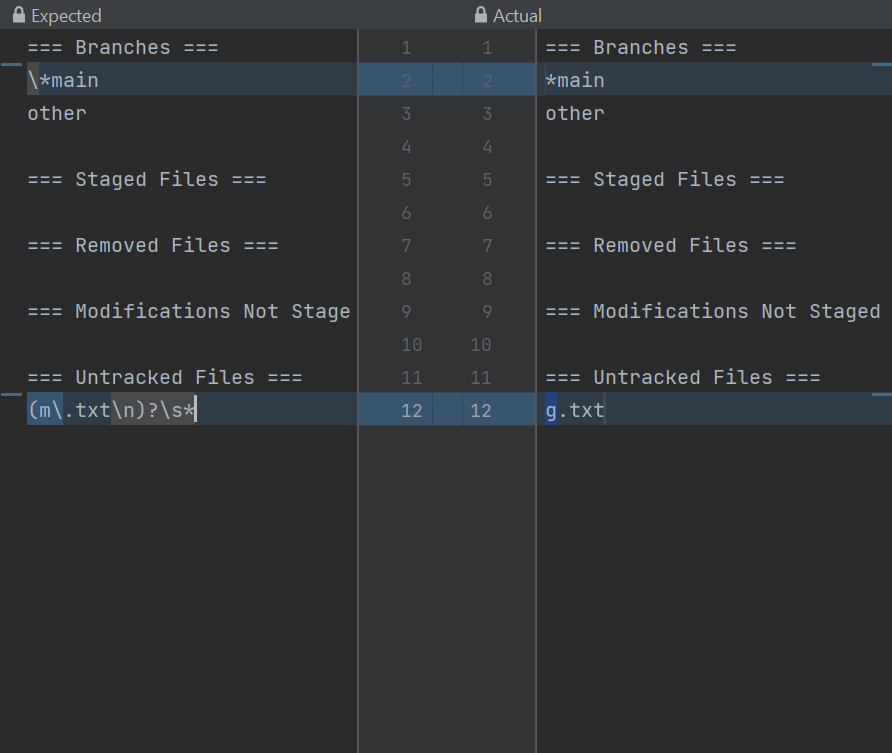Image resolution: width=892 pixels, height=753 pixels.
Task: Place cursor in the (m\.txt\n)?\s* regex line
Action: pos(112,410)
